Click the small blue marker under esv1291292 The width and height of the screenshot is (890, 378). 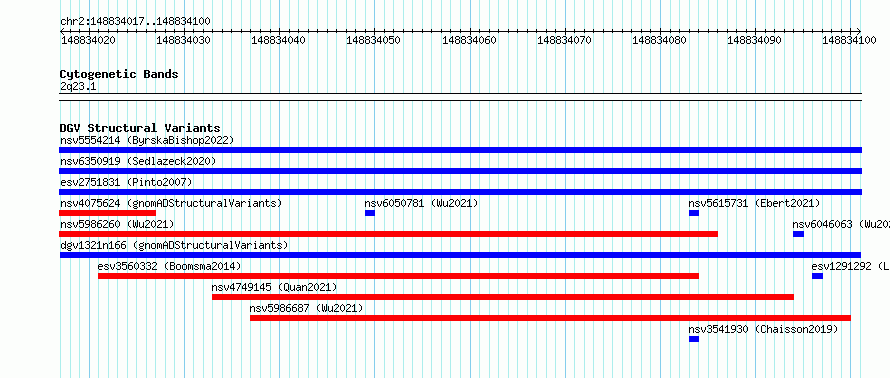pos(817,276)
